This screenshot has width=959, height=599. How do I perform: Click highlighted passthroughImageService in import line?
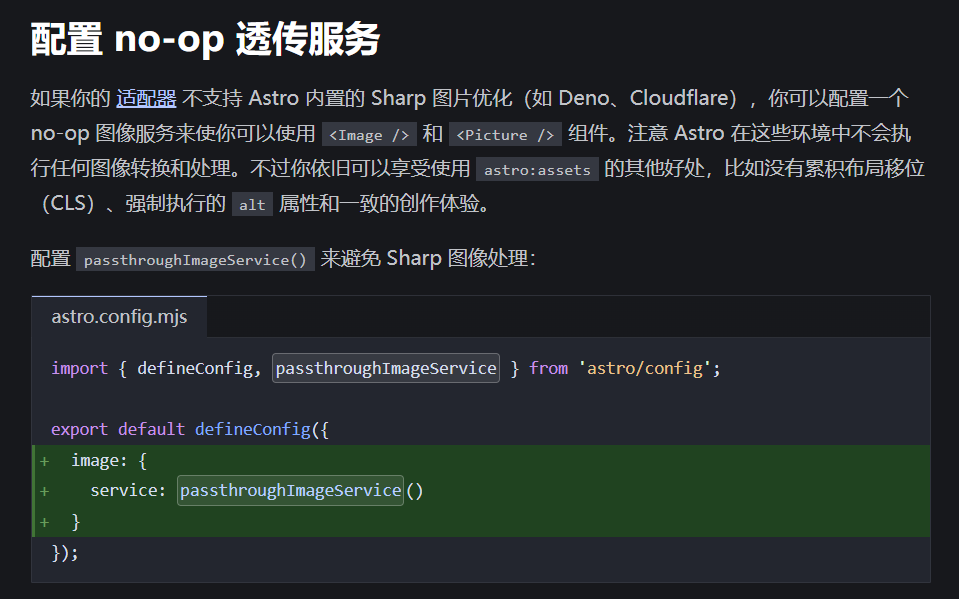pos(385,368)
